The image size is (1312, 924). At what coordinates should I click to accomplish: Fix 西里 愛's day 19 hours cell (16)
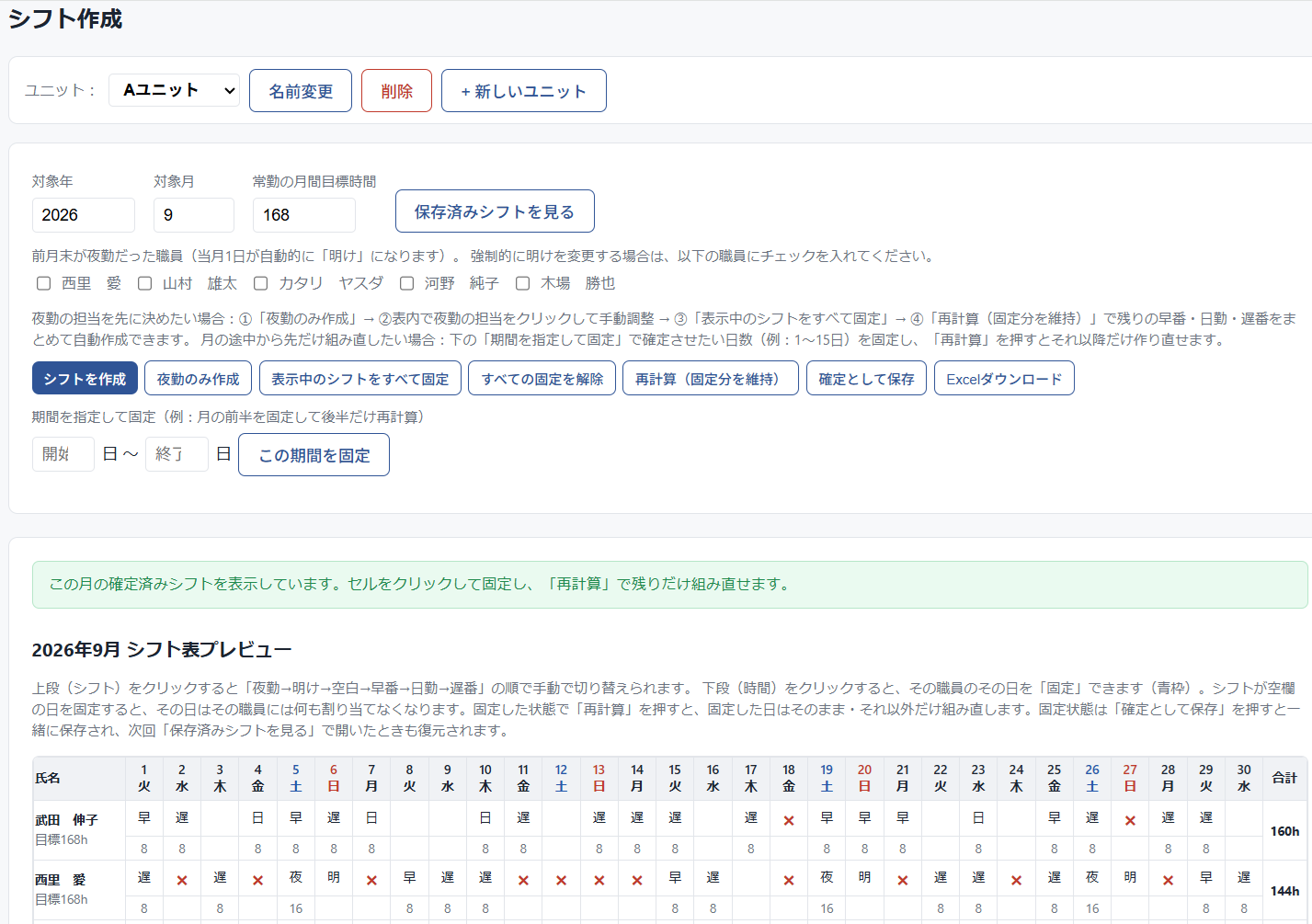tap(827, 908)
